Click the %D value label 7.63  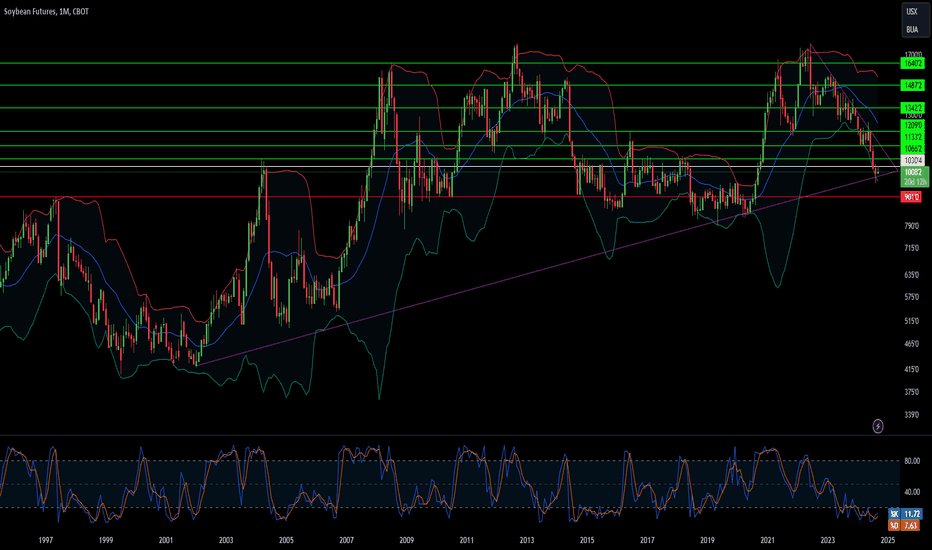click(x=912, y=526)
